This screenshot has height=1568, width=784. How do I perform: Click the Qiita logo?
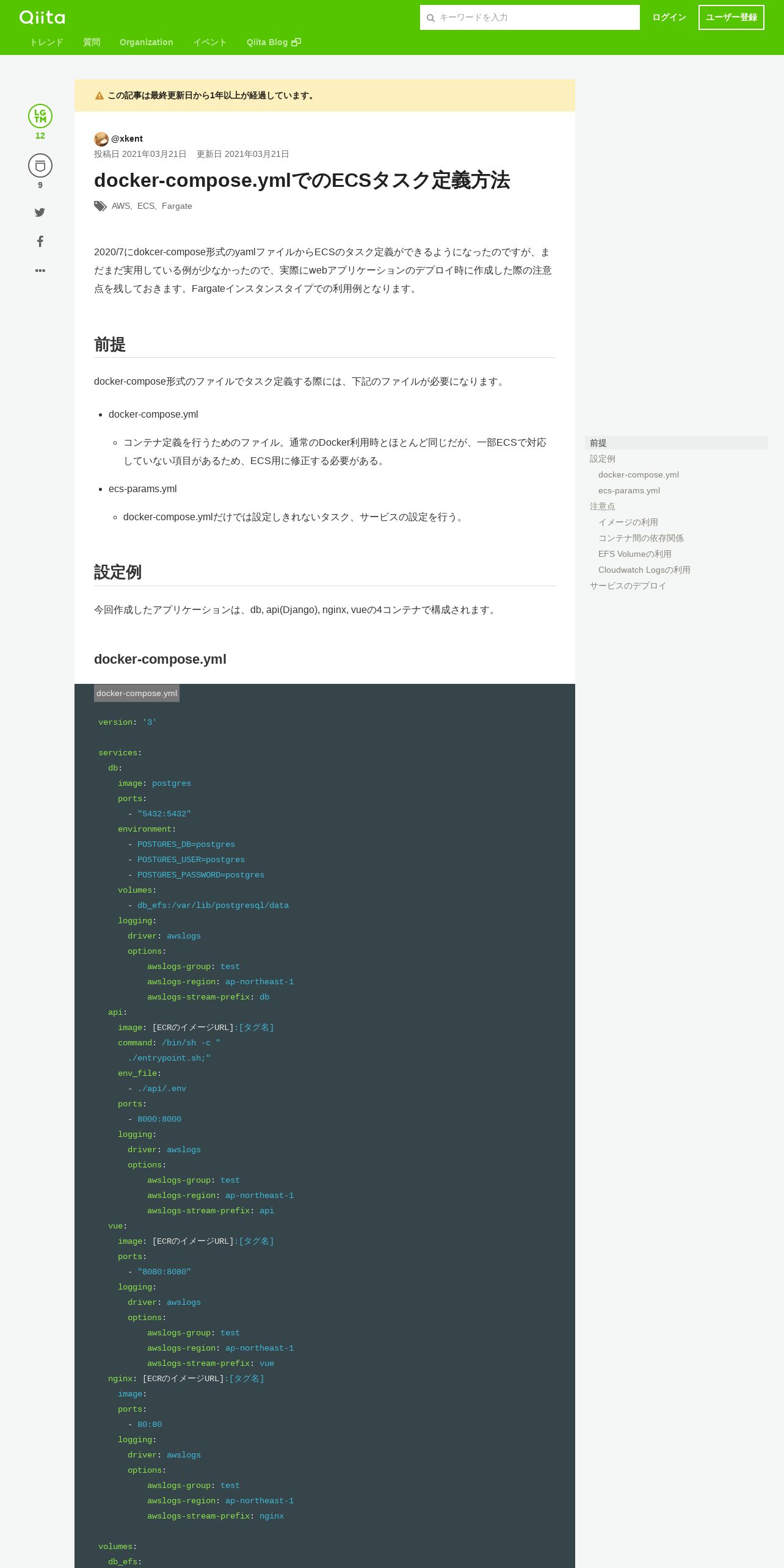[42, 17]
